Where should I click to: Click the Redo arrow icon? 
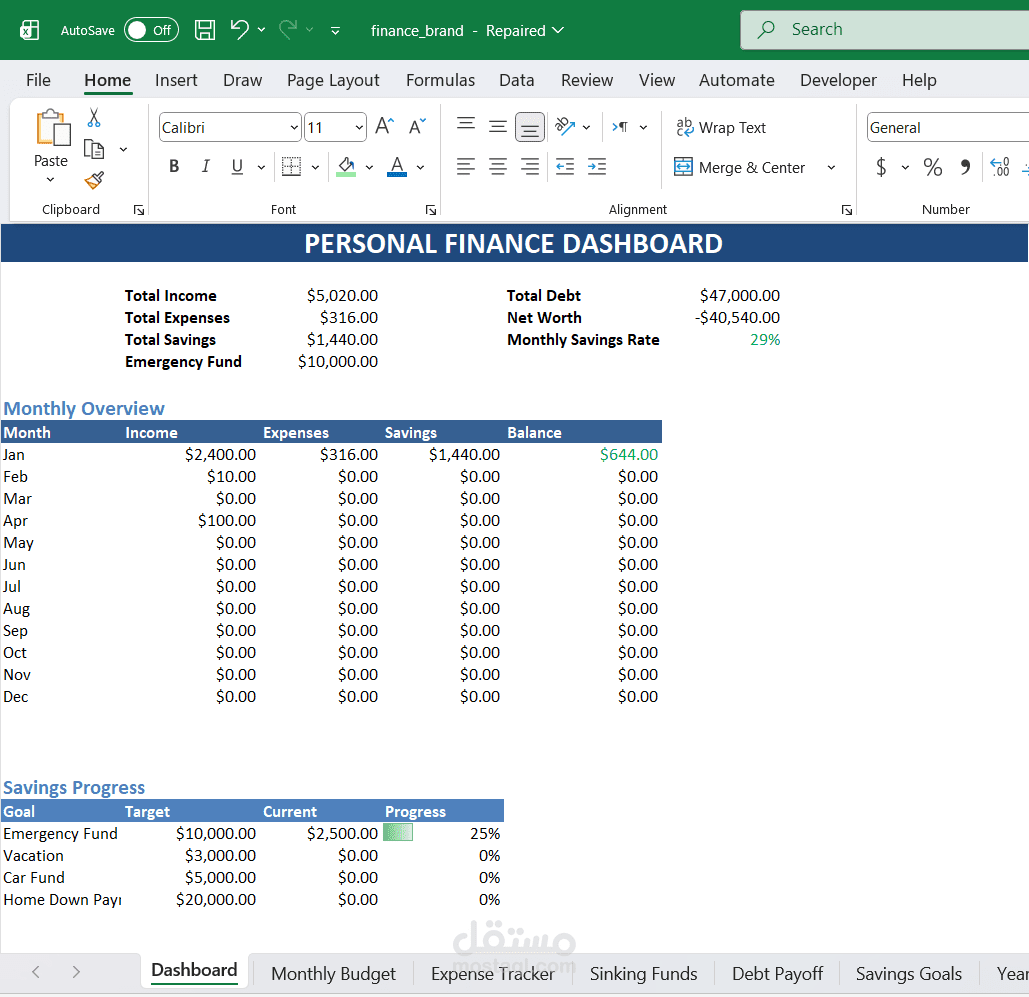coord(288,30)
